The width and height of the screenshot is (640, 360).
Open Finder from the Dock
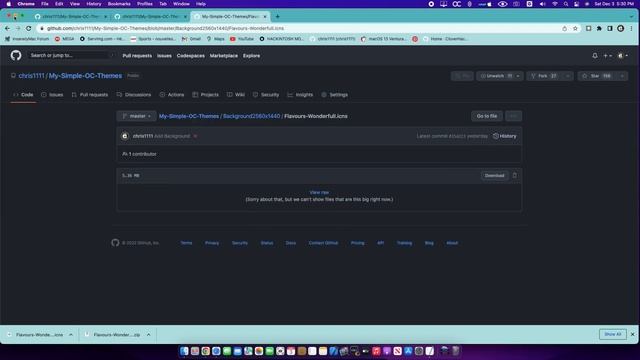(184, 351)
